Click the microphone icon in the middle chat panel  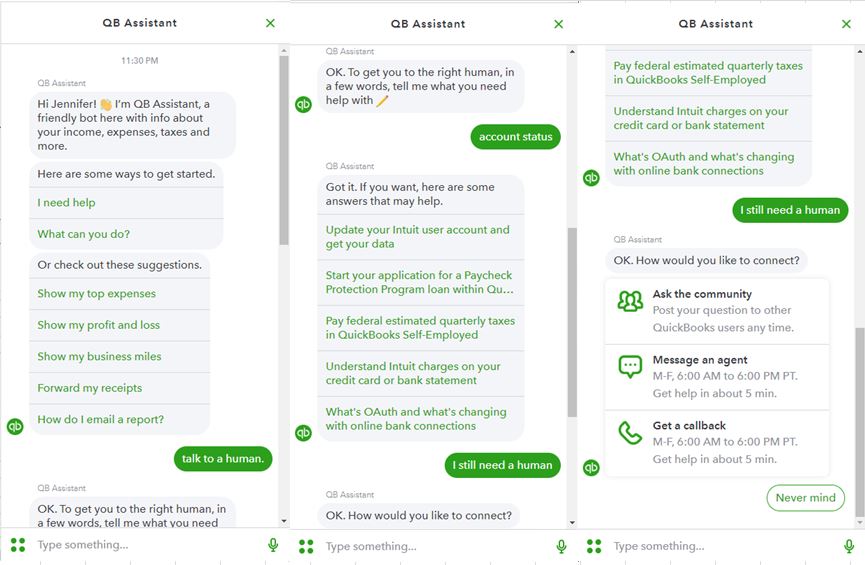pyautogui.click(x=561, y=546)
